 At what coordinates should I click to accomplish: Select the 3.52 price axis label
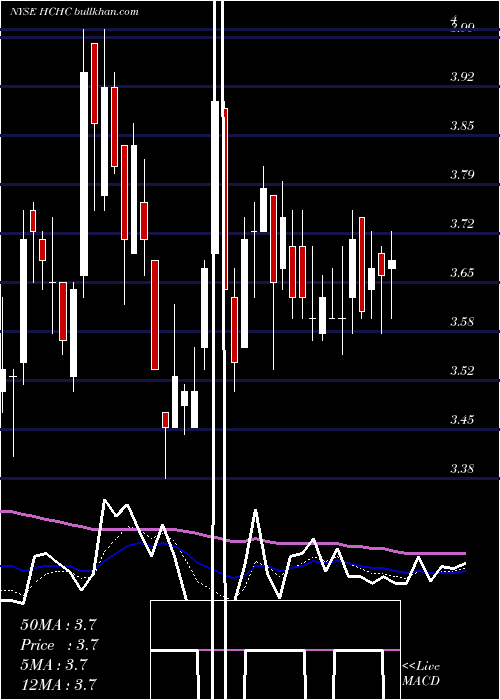click(x=462, y=370)
